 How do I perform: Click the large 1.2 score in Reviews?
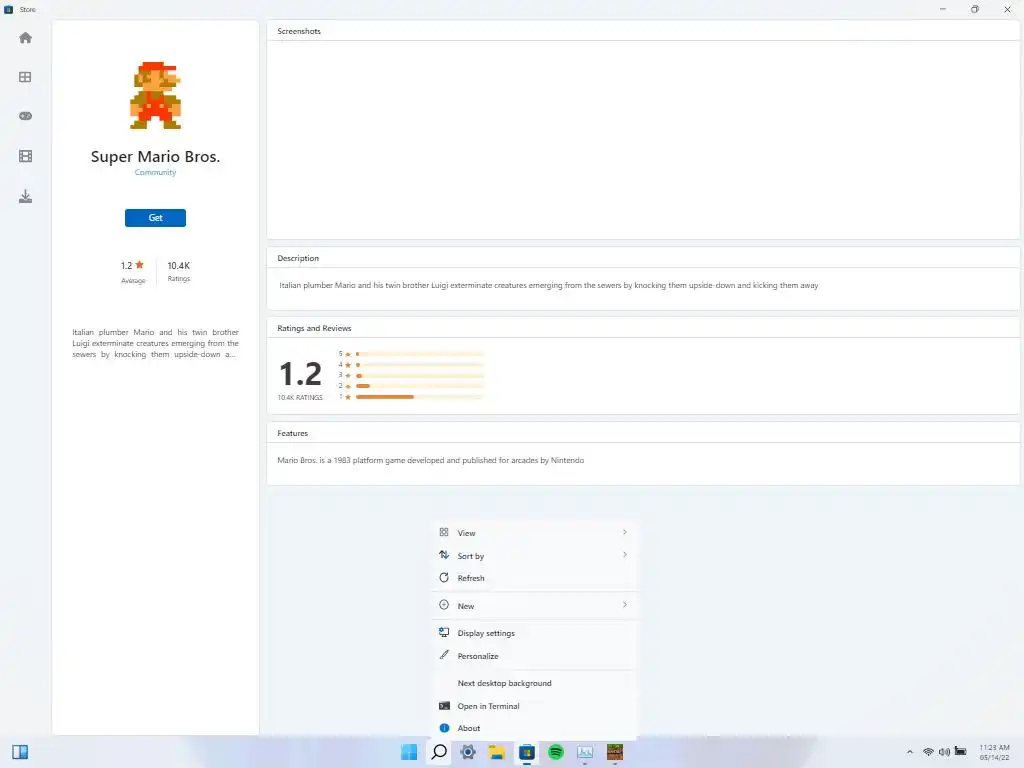[x=300, y=374]
